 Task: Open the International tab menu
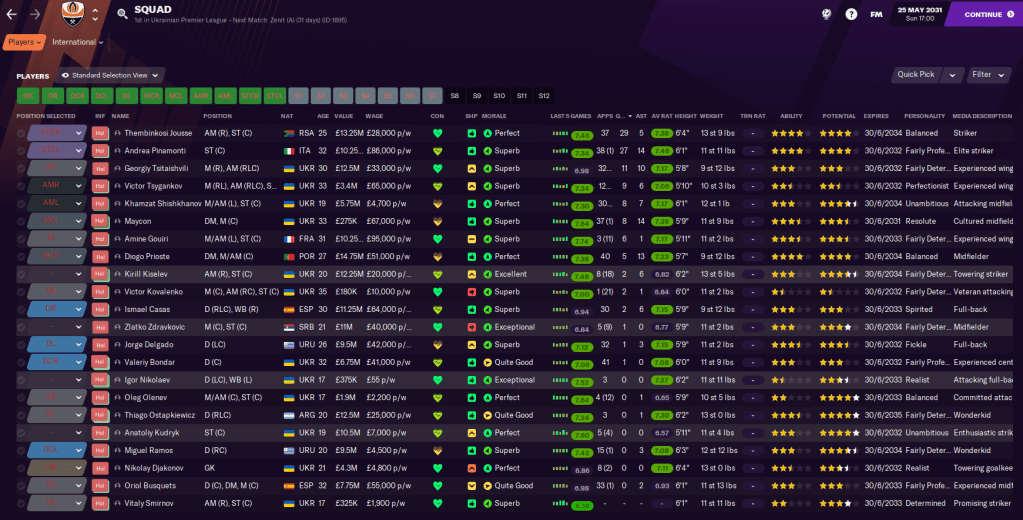[x=77, y=42]
